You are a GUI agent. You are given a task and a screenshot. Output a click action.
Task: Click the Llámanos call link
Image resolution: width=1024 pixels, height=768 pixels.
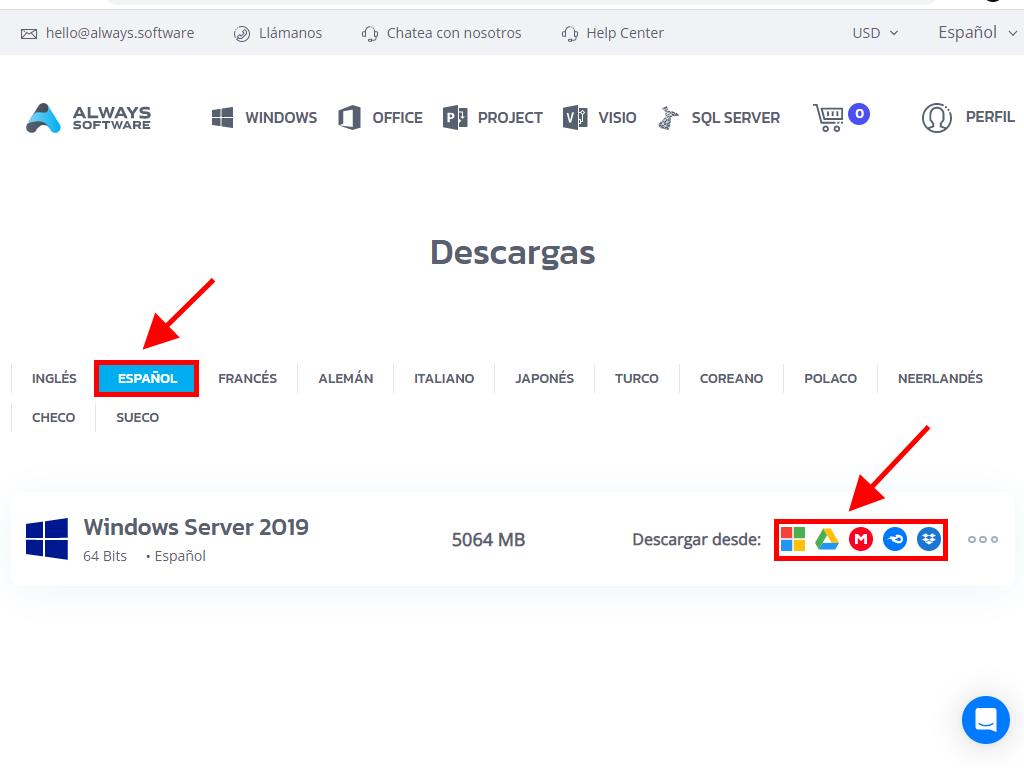(x=278, y=33)
